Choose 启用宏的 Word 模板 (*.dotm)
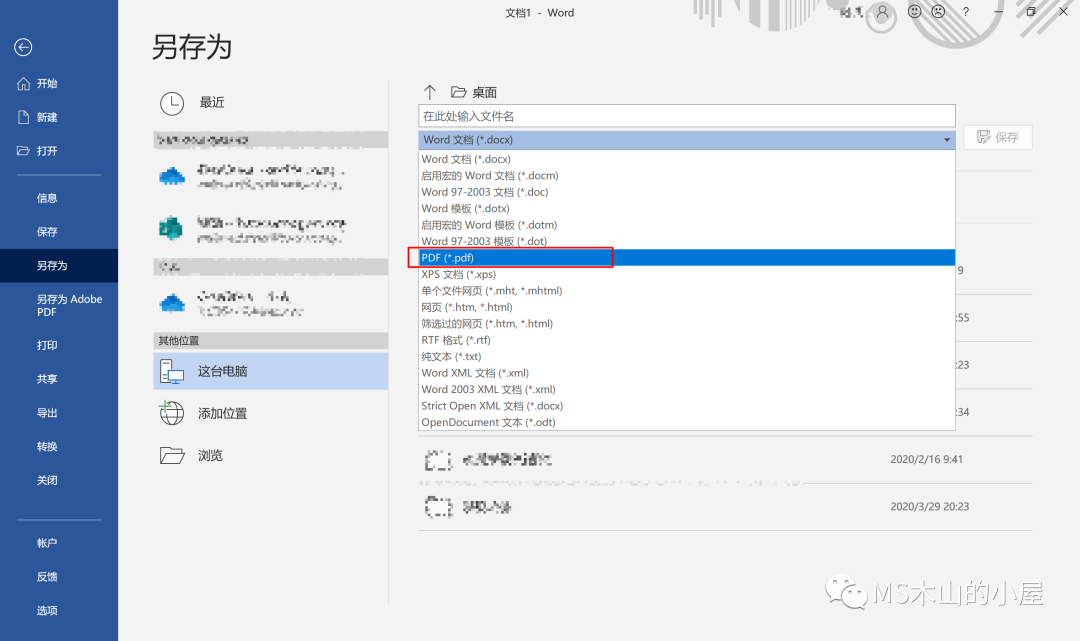This screenshot has height=641, width=1080. tap(687, 225)
